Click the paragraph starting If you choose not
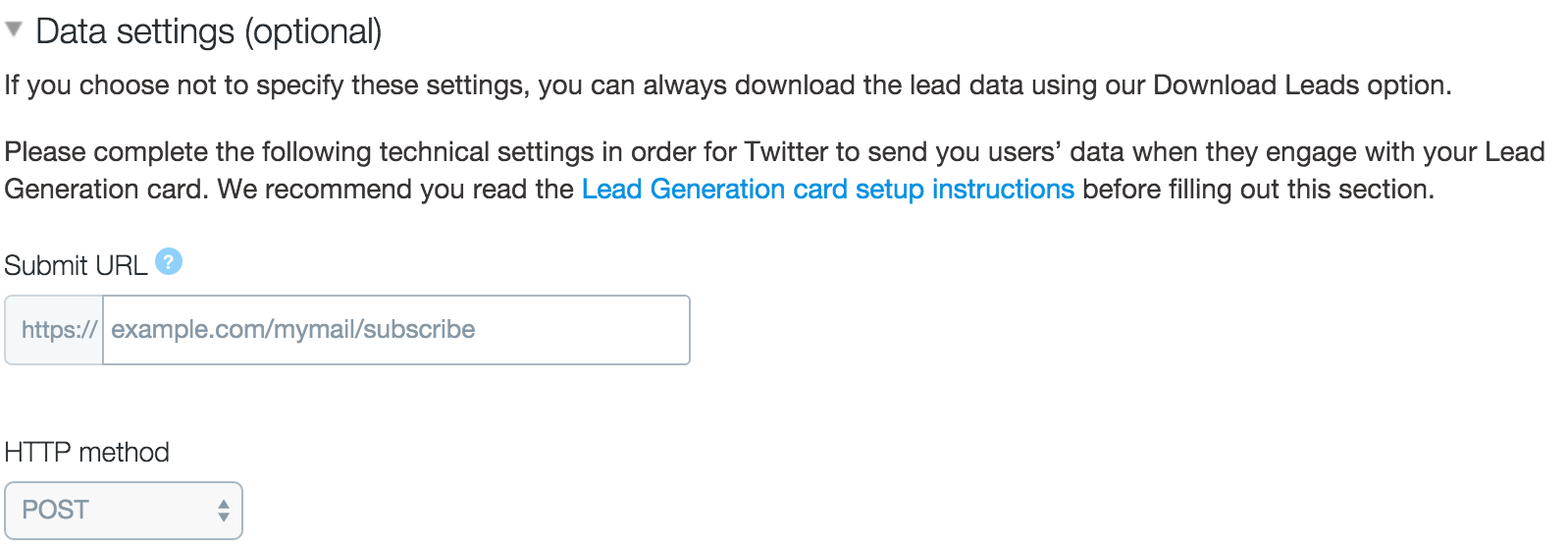 728,85
